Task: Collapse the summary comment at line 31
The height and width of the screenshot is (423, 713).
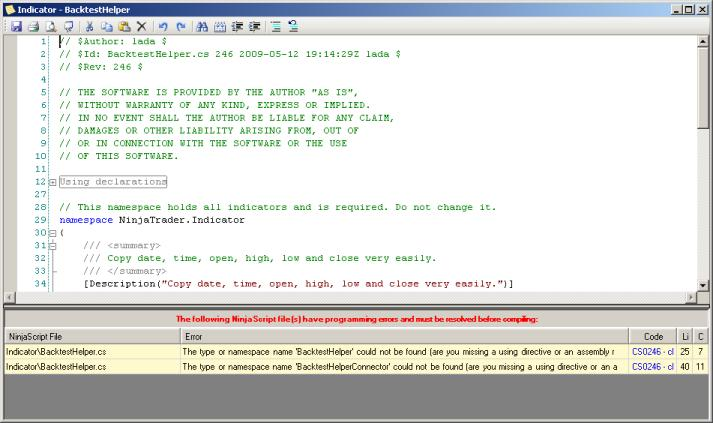Action: pos(52,246)
